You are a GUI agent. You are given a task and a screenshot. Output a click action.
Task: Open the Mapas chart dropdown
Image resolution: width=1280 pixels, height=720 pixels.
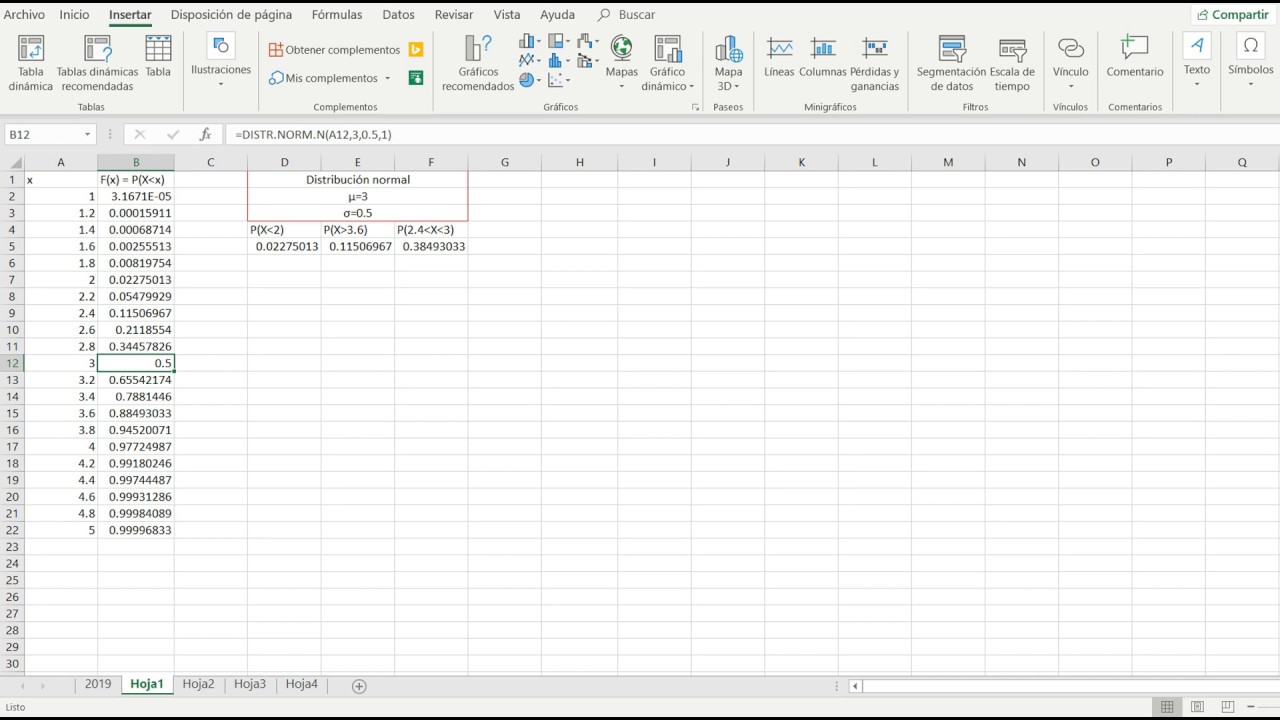pyautogui.click(x=621, y=63)
